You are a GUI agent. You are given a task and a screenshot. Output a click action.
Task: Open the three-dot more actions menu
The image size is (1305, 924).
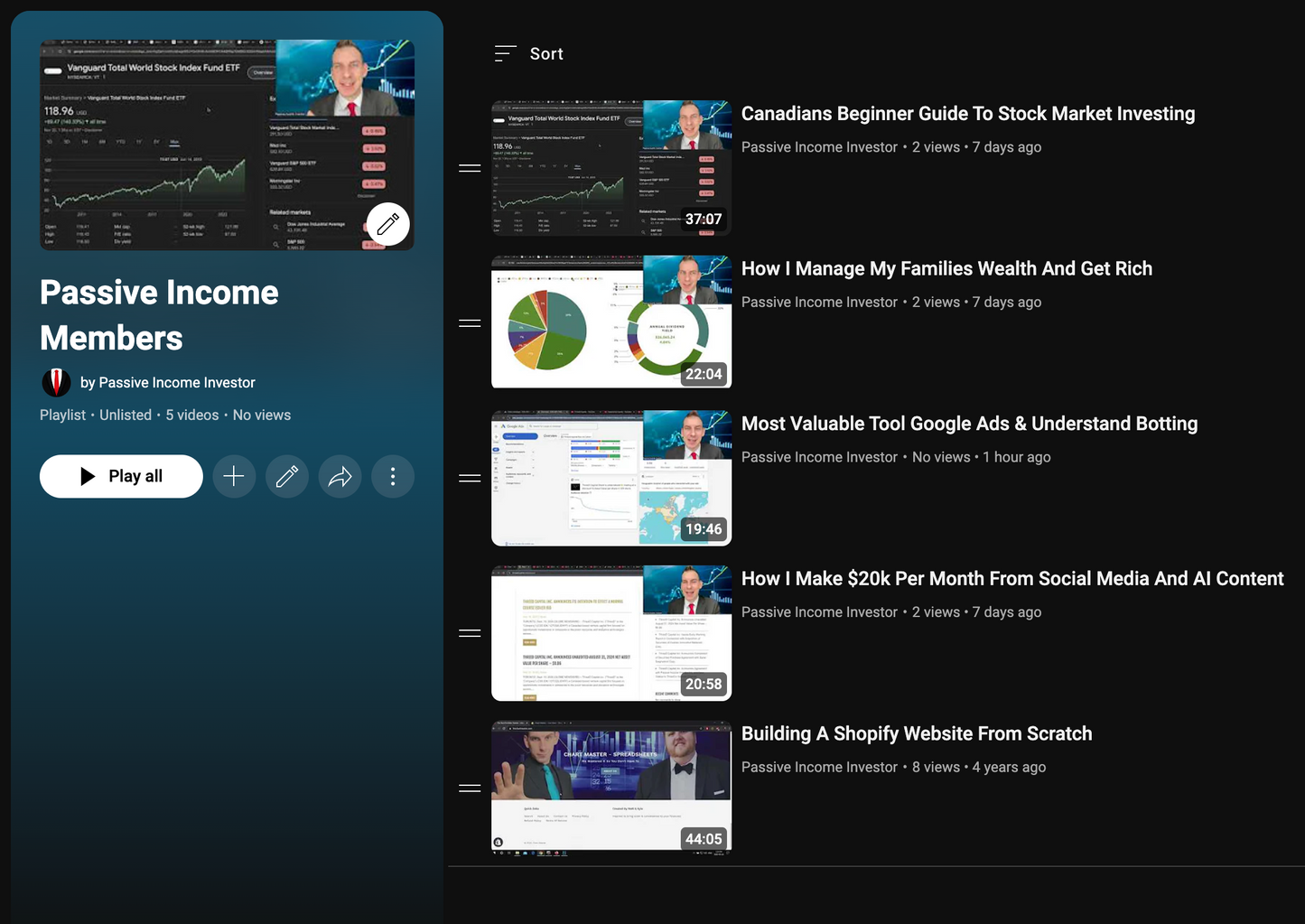tap(393, 476)
